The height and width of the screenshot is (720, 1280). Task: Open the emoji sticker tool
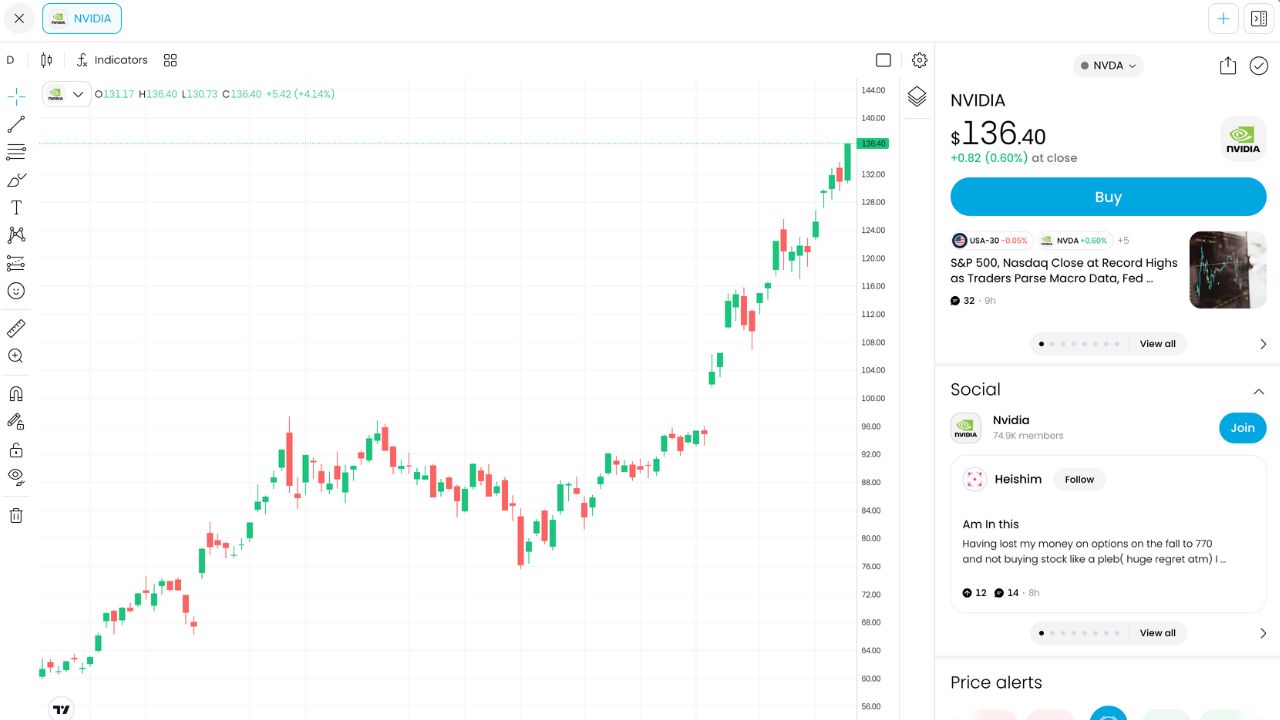[x=16, y=291]
